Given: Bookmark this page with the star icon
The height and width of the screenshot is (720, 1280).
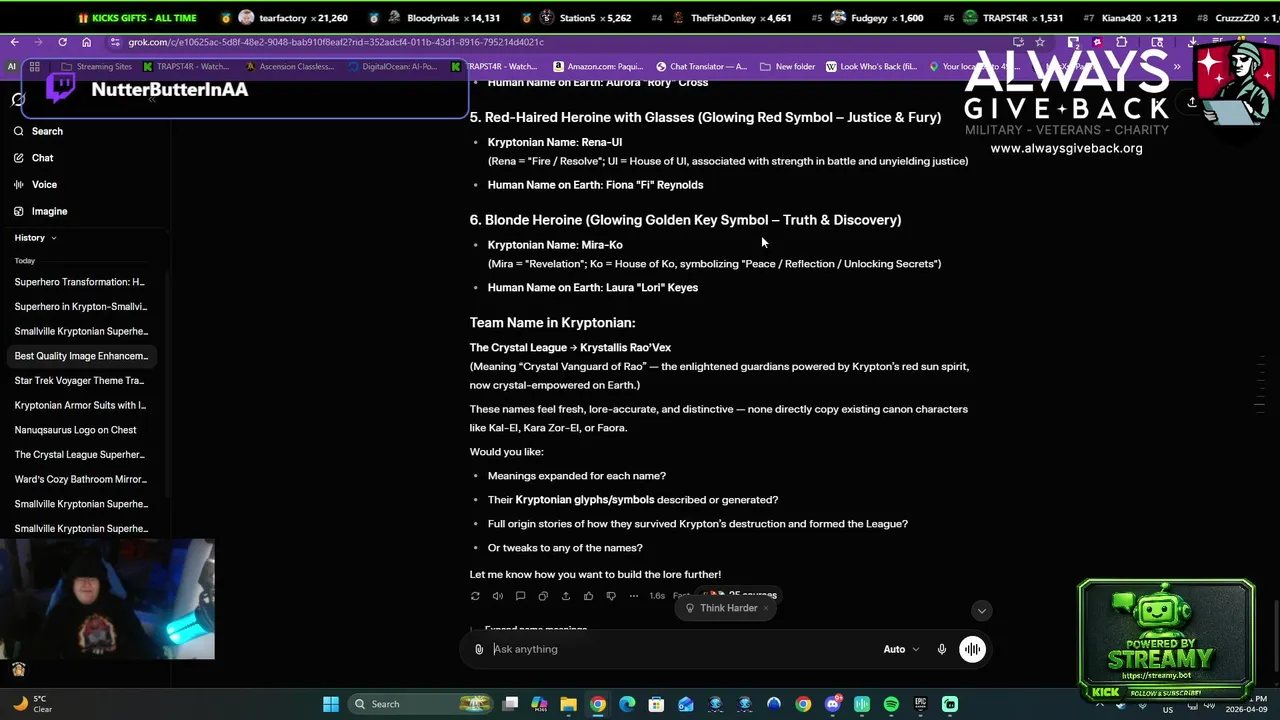Looking at the screenshot, I should 1040,42.
